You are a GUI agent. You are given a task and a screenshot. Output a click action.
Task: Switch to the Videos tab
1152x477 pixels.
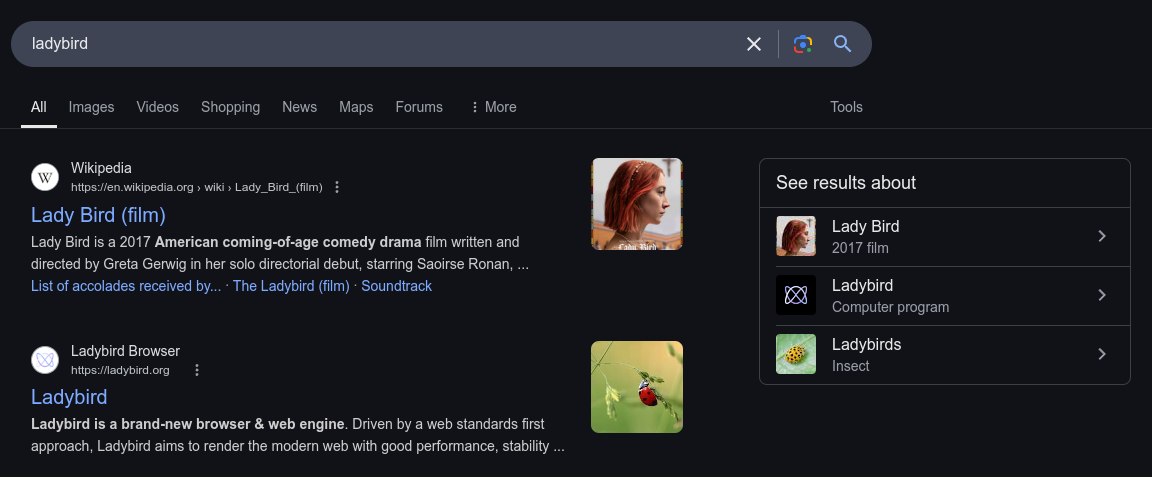pyautogui.click(x=157, y=107)
